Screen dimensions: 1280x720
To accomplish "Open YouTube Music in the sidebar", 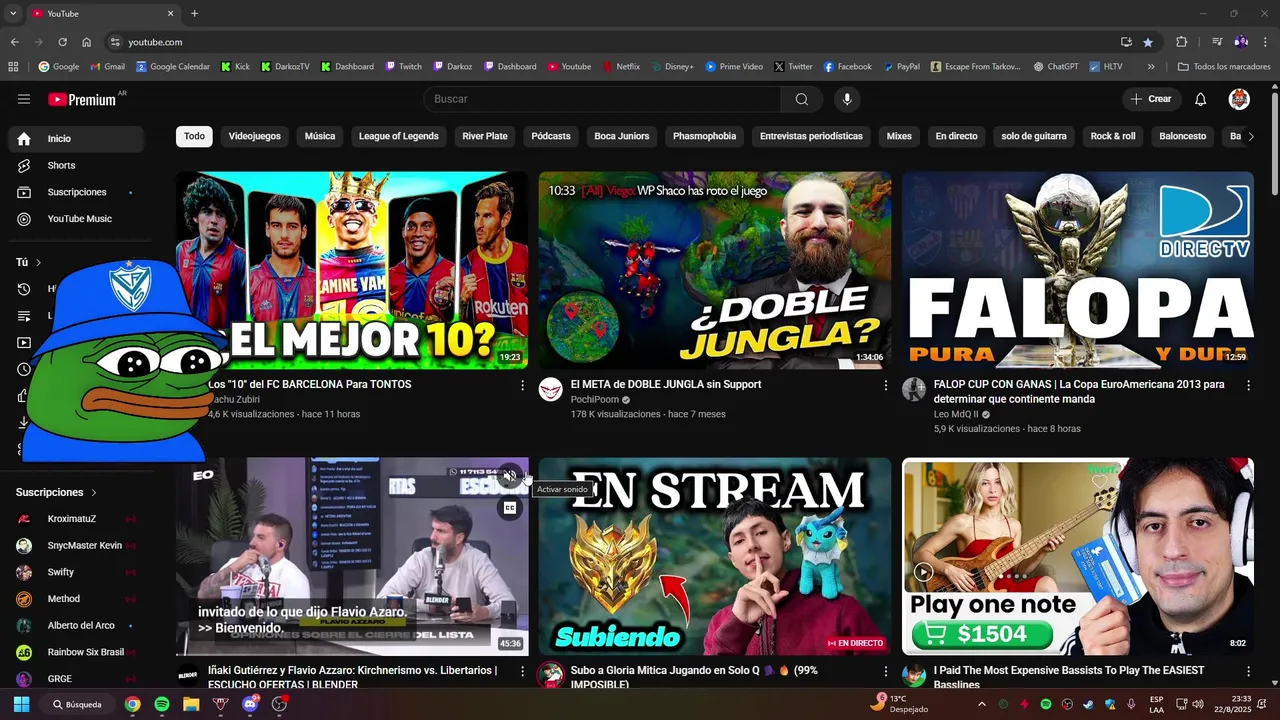I will pyautogui.click(x=76, y=219).
